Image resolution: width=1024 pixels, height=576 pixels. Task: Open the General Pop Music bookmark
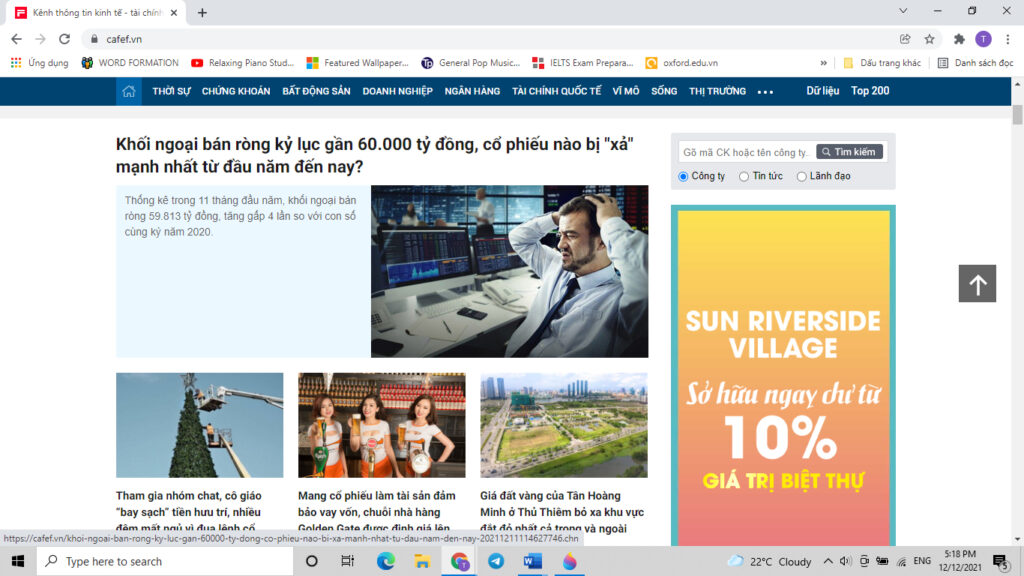471,63
